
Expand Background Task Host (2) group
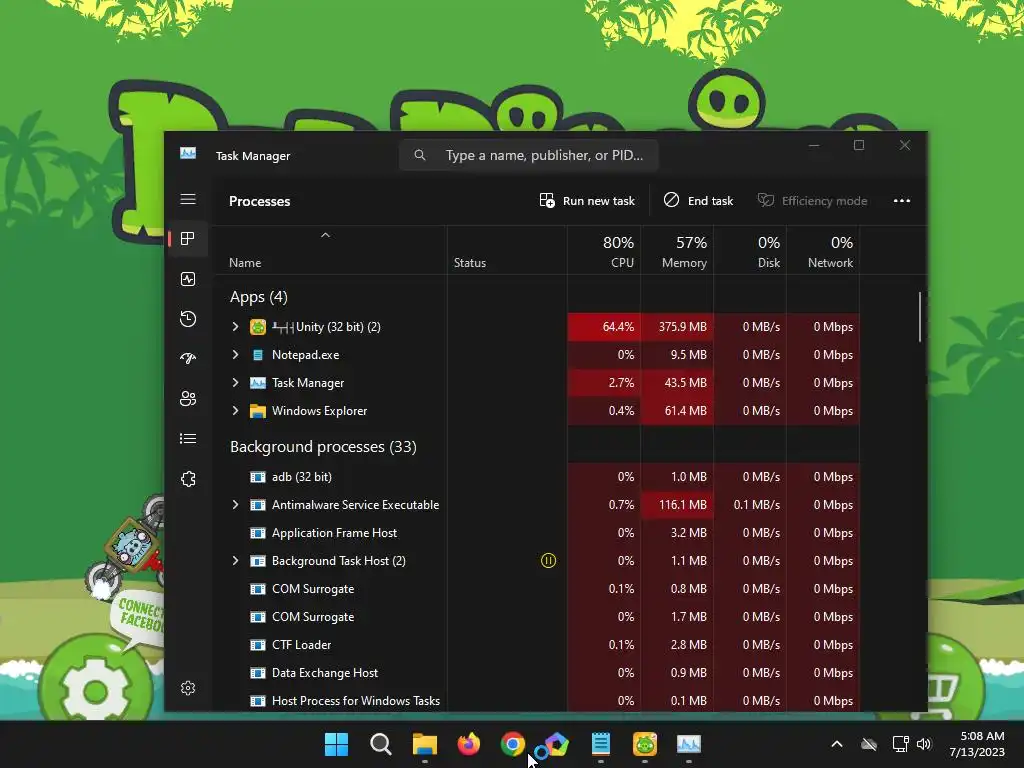click(236, 560)
